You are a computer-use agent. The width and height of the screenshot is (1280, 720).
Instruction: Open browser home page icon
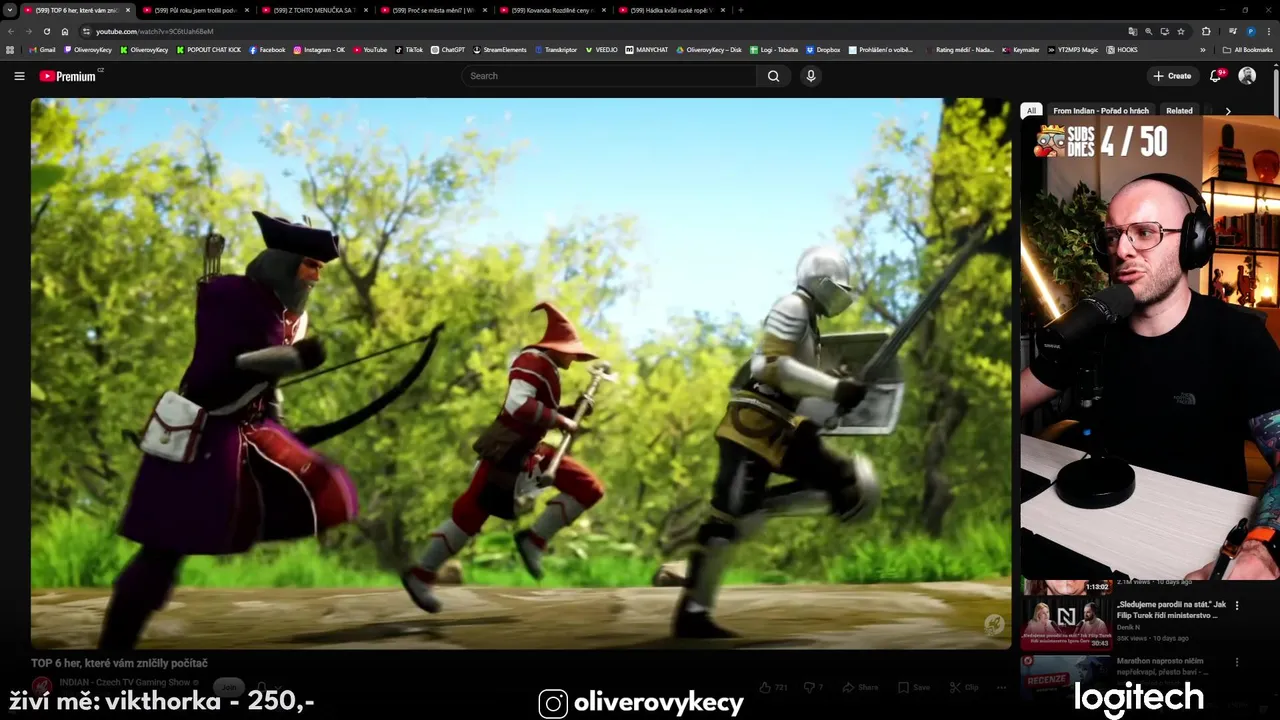point(65,31)
